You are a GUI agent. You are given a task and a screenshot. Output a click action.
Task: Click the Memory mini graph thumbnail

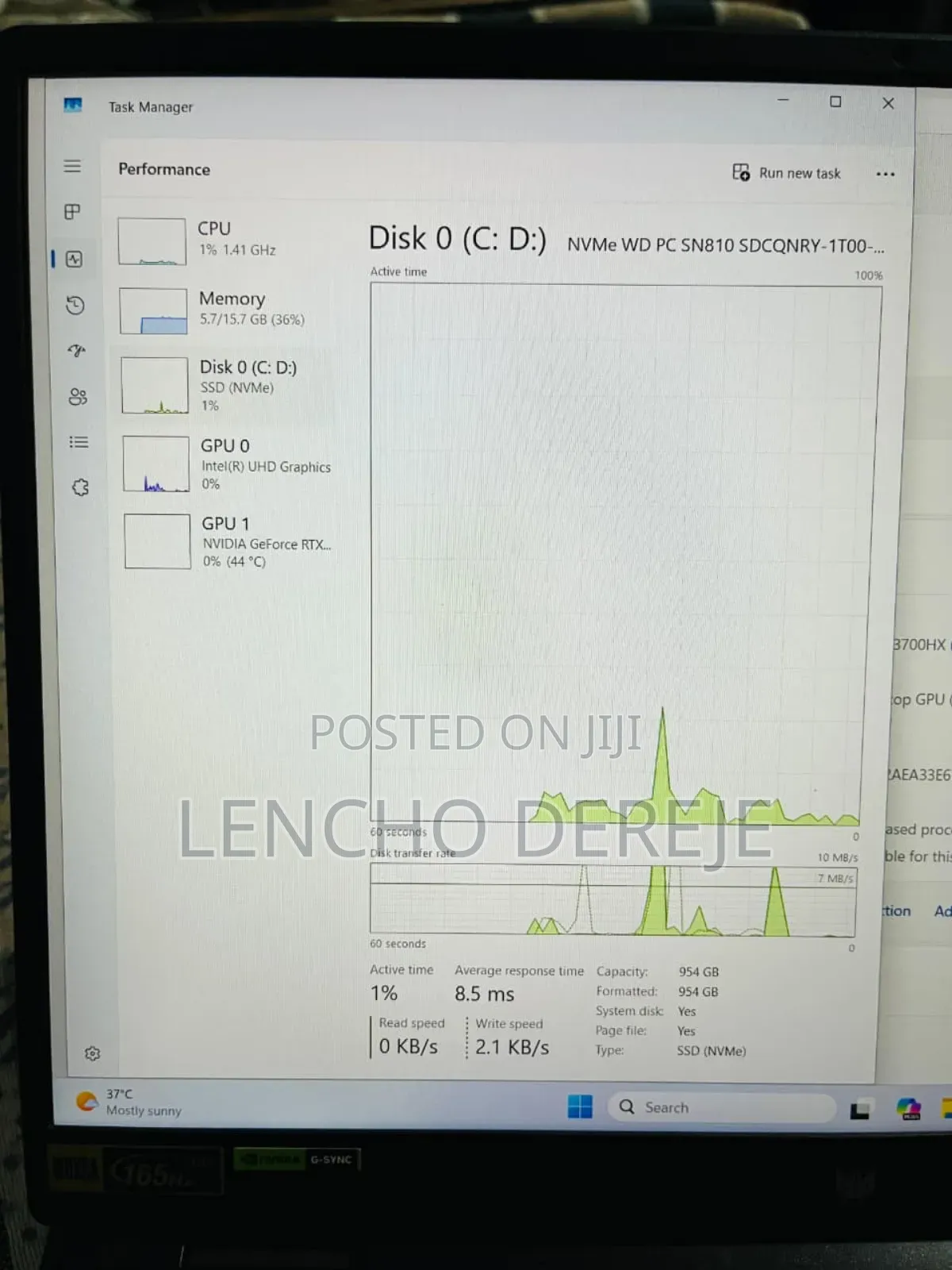[x=153, y=310]
